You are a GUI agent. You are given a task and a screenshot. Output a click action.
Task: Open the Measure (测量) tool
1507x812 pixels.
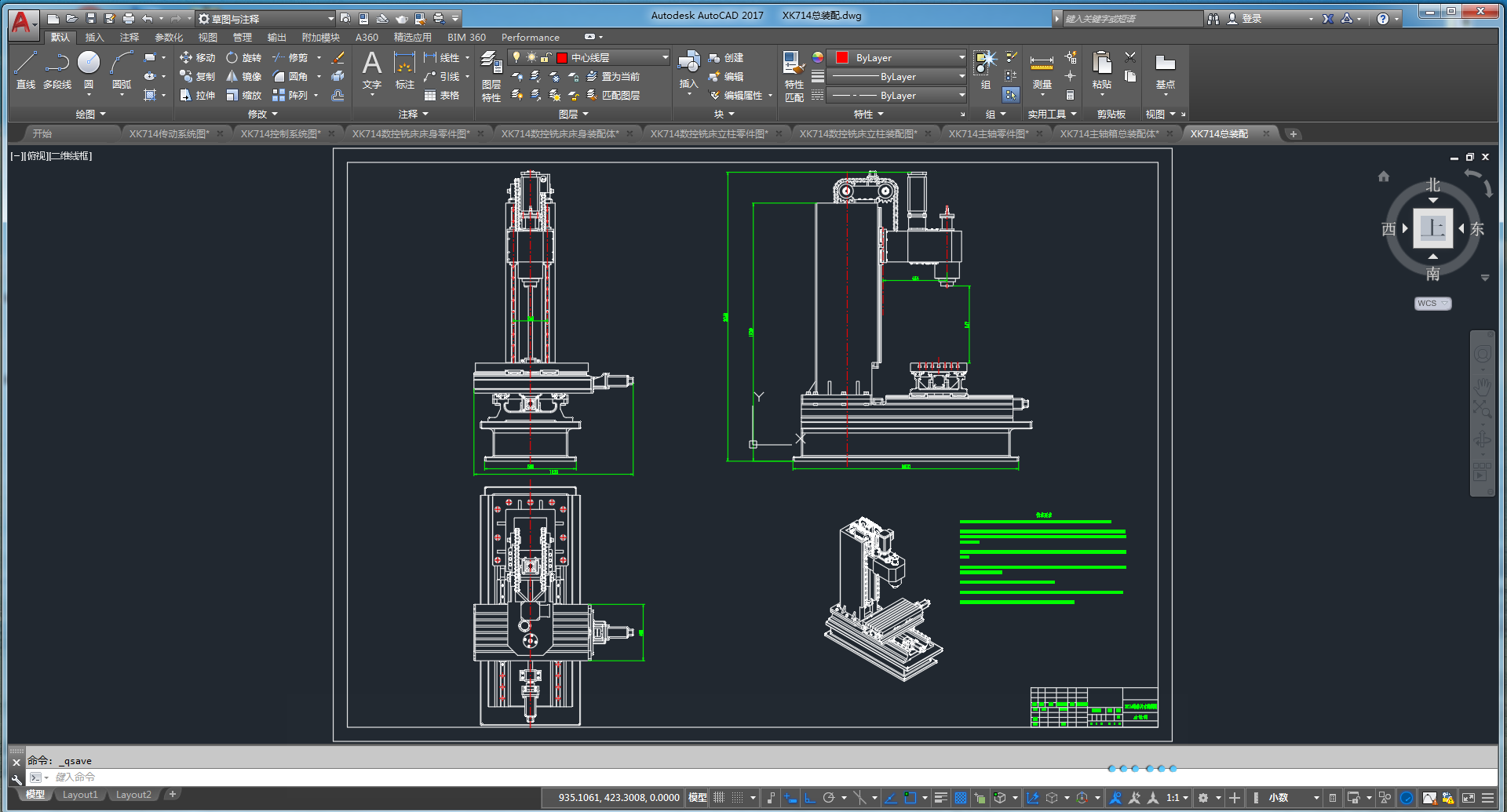click(x=1042, y=71)
